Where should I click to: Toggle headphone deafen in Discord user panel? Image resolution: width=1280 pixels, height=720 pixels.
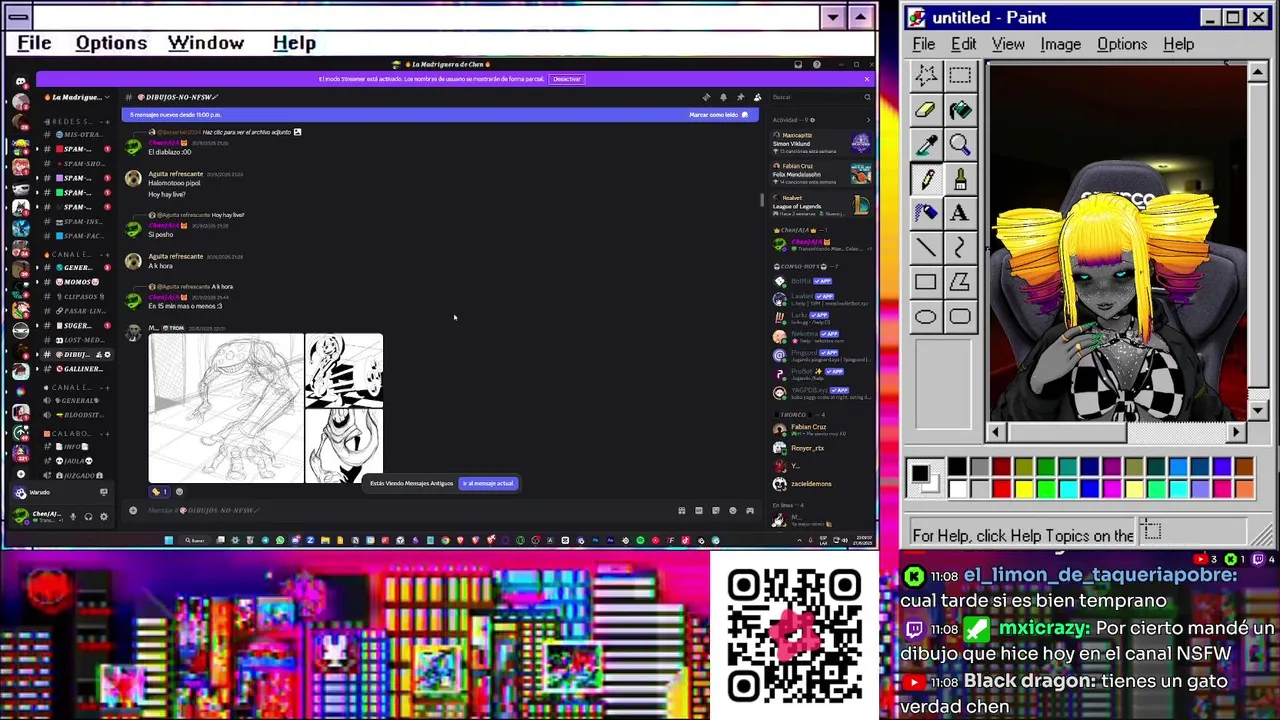[x=88, y=516]
